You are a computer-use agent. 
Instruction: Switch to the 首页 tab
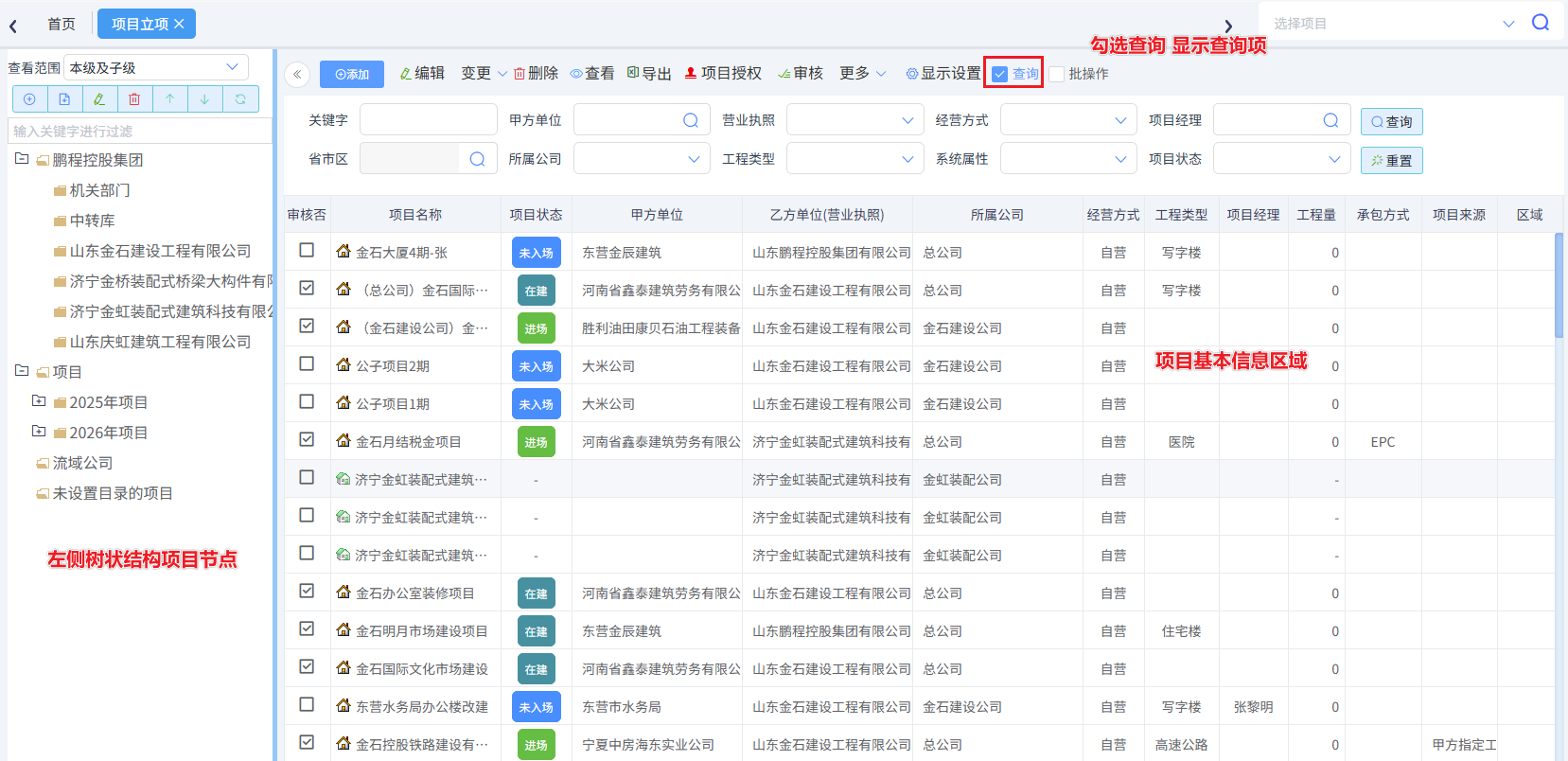pyautogui.click(x=62, y=24)
